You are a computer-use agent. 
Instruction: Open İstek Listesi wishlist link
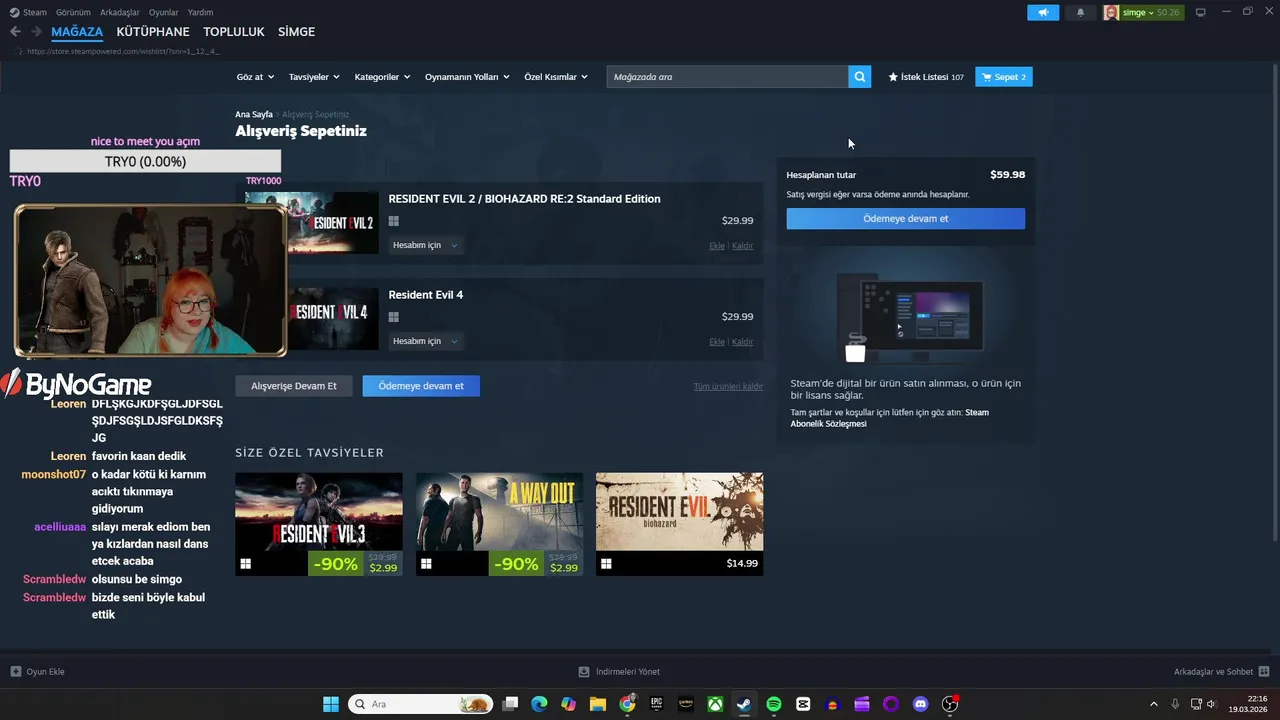(x=926, y=77)
